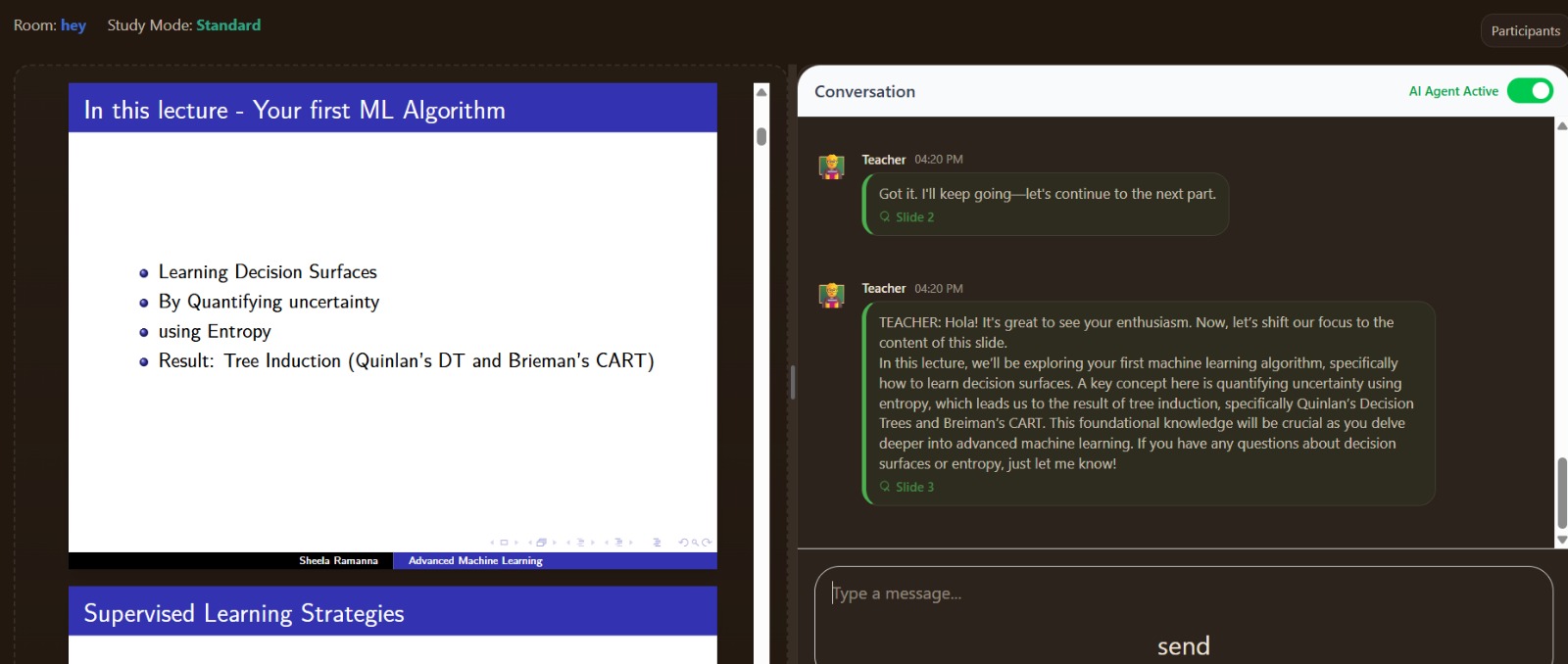Click the Teacher avatar beside the 'Got it' message
The image size is (1568, 664).
tap(832, 166)
